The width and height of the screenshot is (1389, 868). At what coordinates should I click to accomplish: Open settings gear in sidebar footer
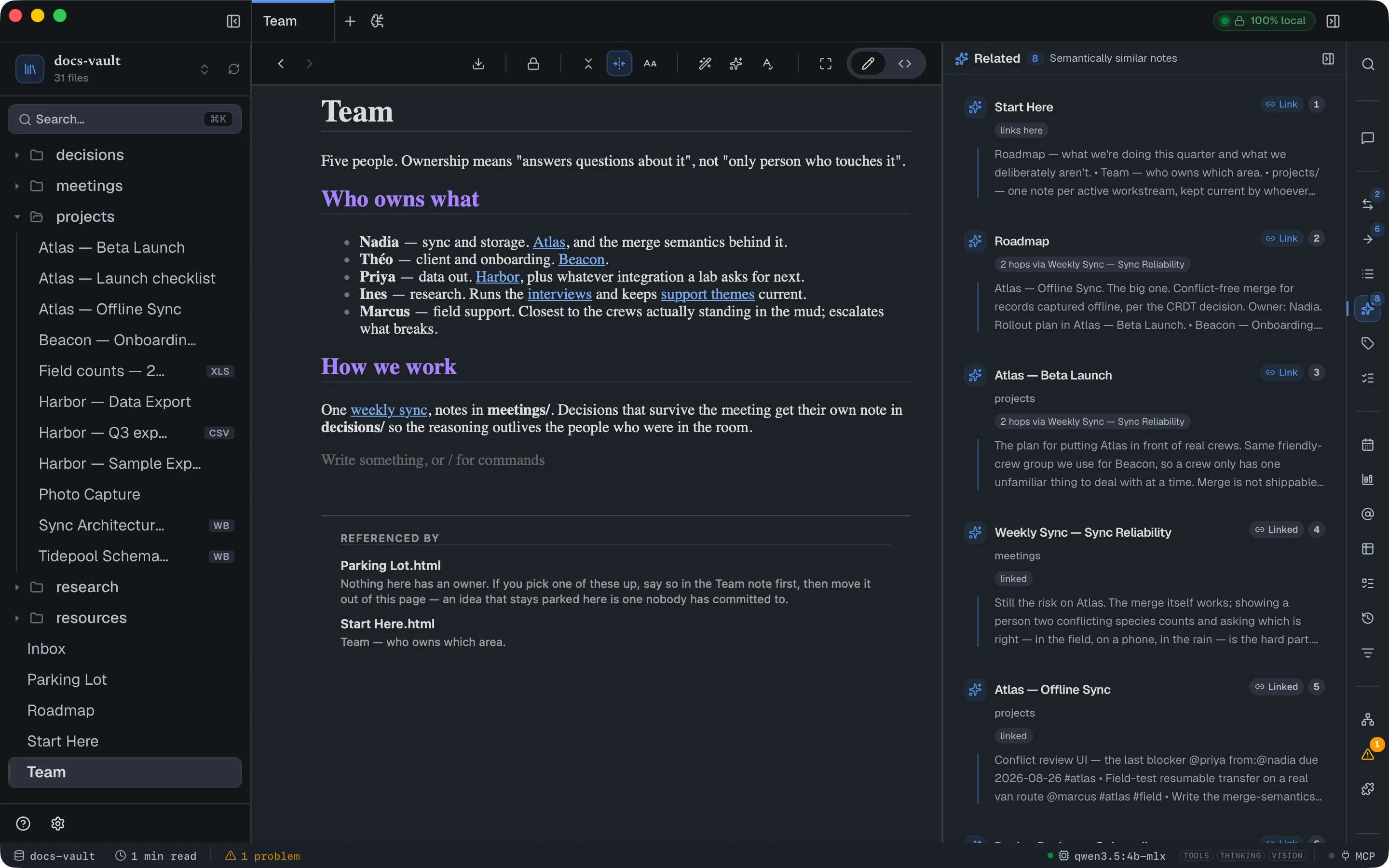(58, 824)
